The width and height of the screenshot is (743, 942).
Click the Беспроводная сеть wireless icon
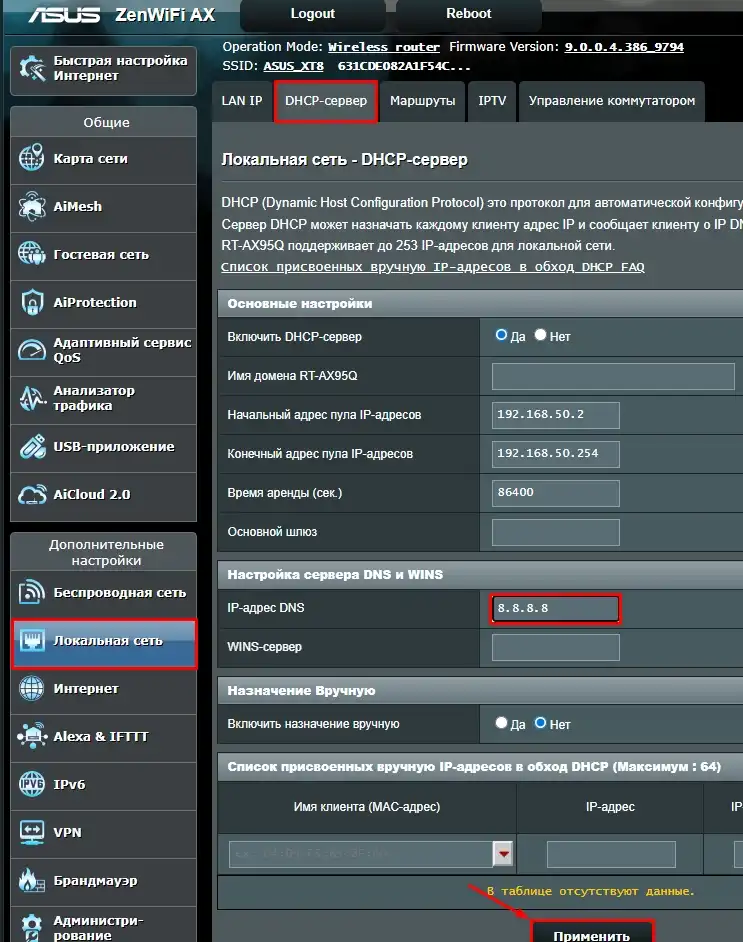click(x=31, y=592)
